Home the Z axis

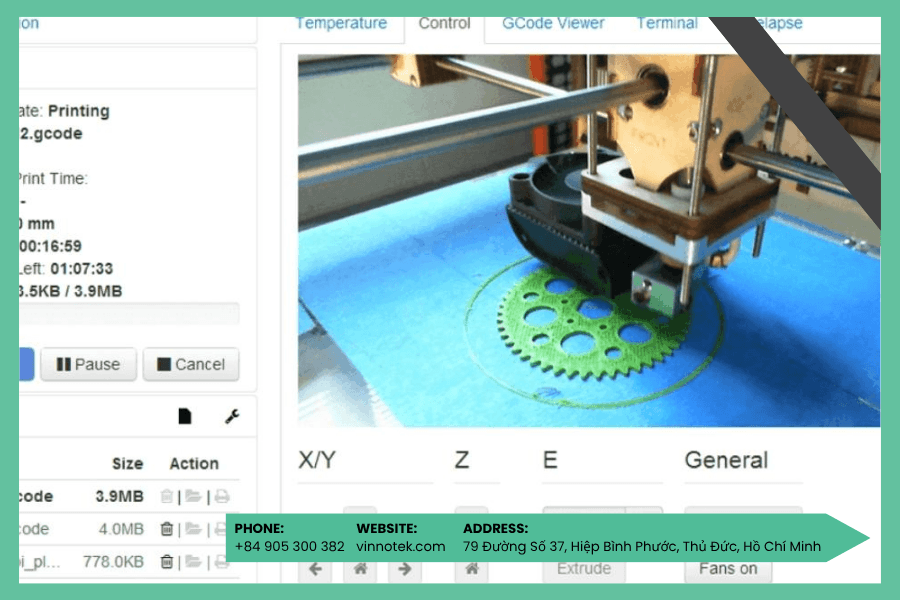472,569
